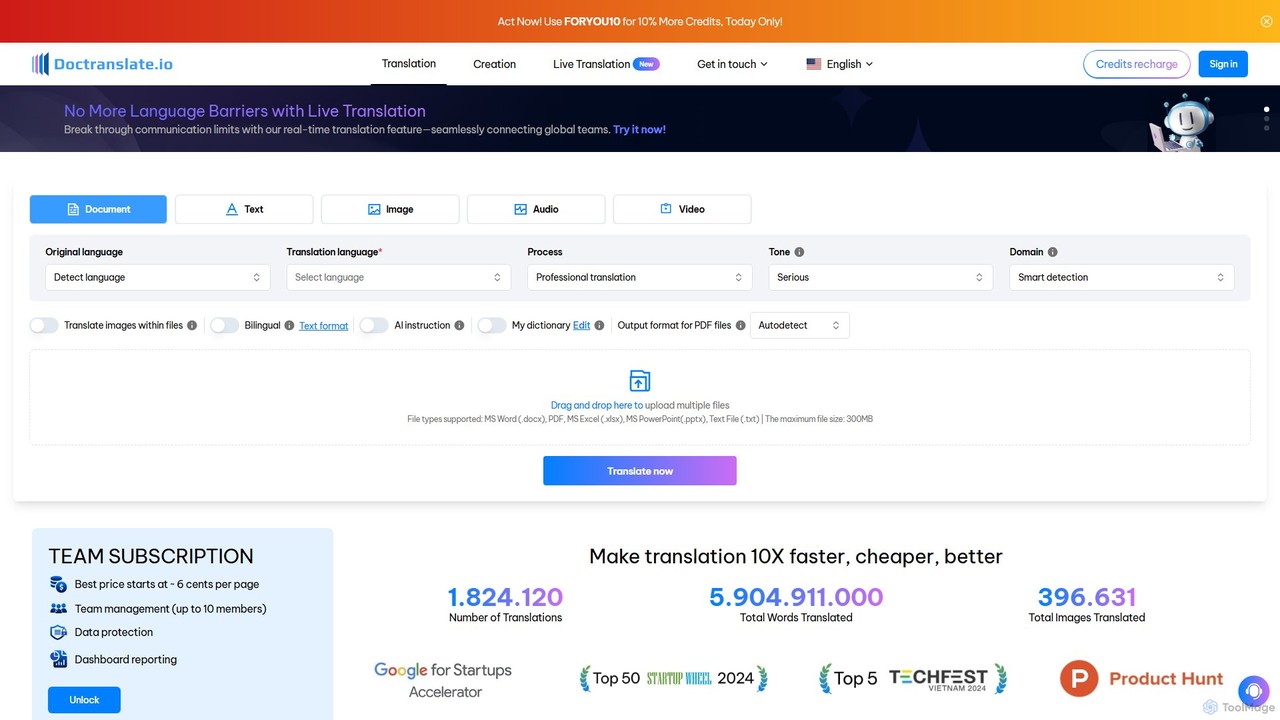Click the dashboard reporting icon

[58, 659]
